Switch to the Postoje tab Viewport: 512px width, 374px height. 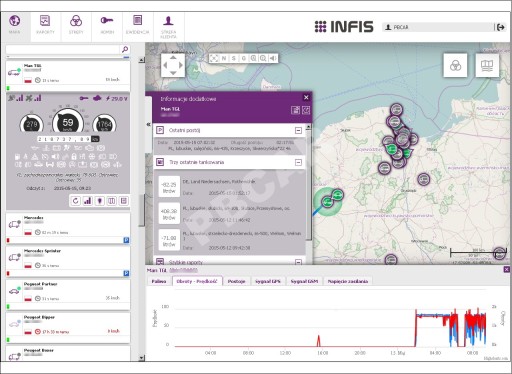pyautogui.click(x=236, y=281)
